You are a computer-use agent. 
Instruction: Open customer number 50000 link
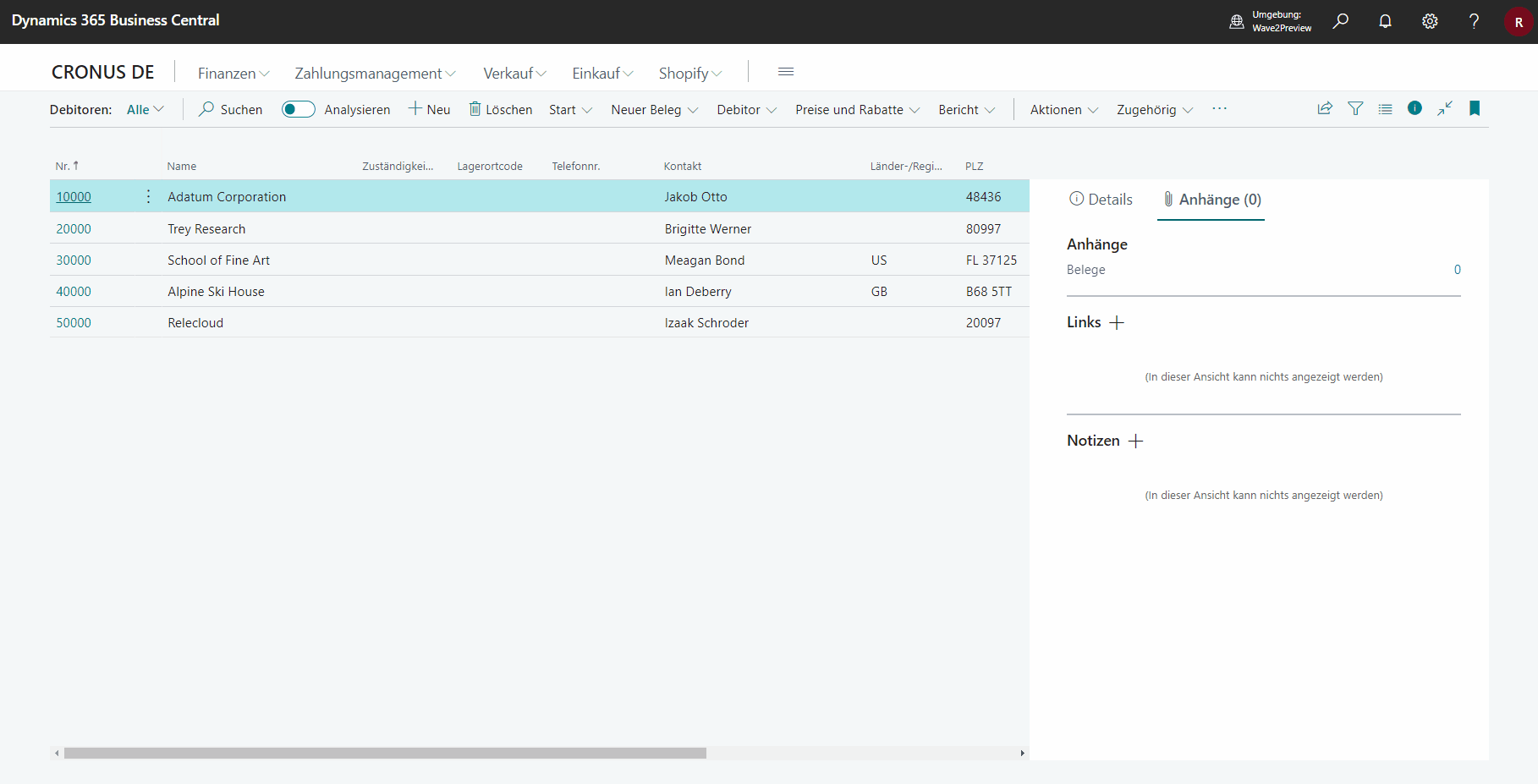click(x=74, y=323)
